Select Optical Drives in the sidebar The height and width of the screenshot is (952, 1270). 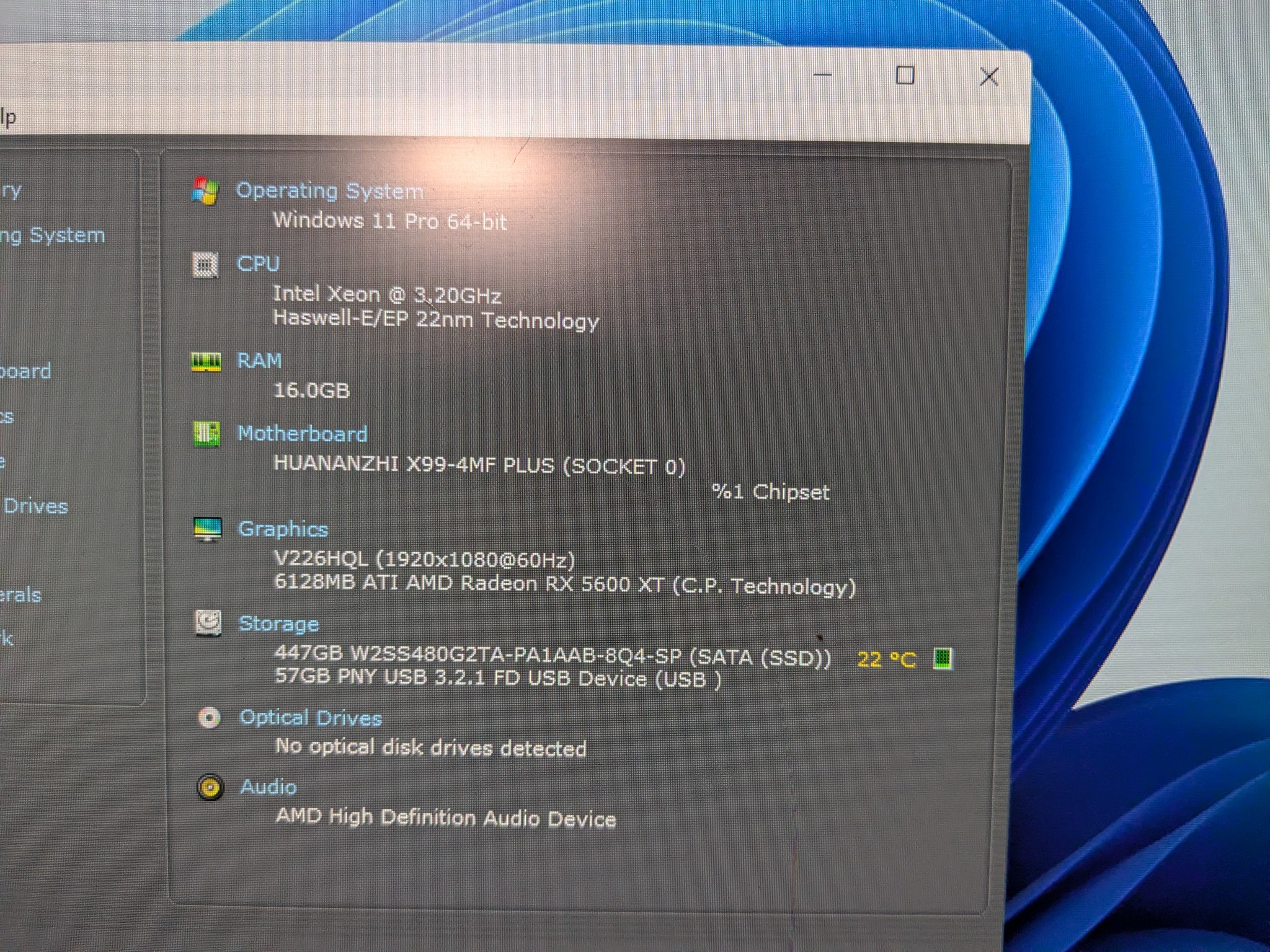[34, 506]
